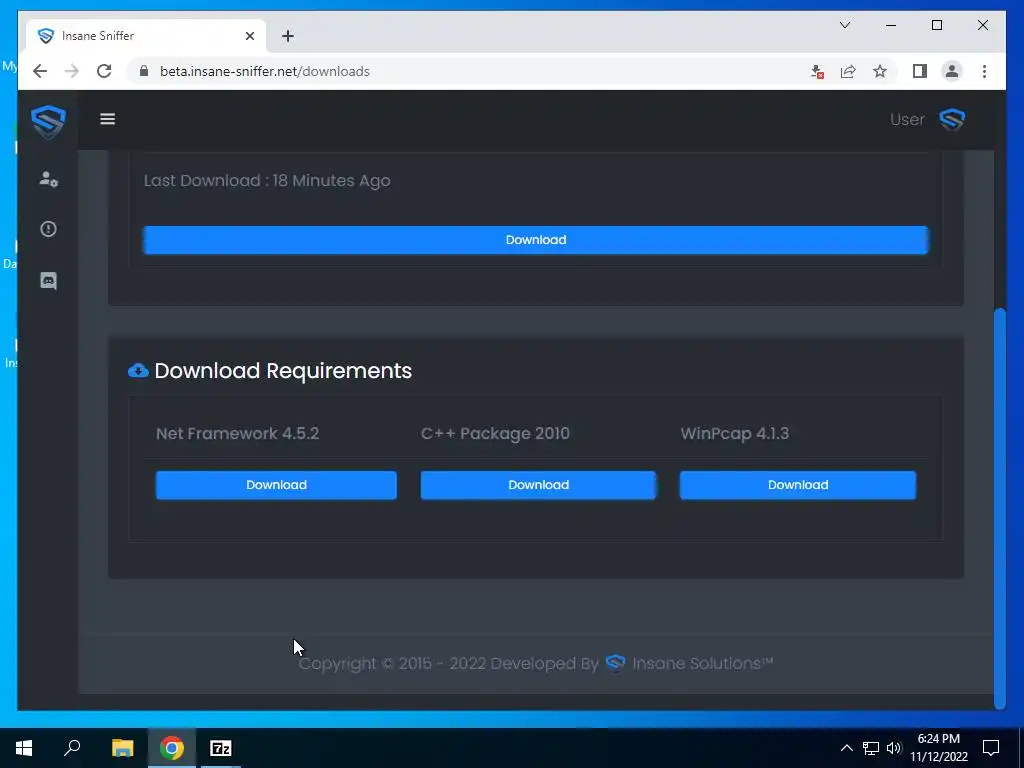Open the taskbar clock and date

tap(939, 748)
